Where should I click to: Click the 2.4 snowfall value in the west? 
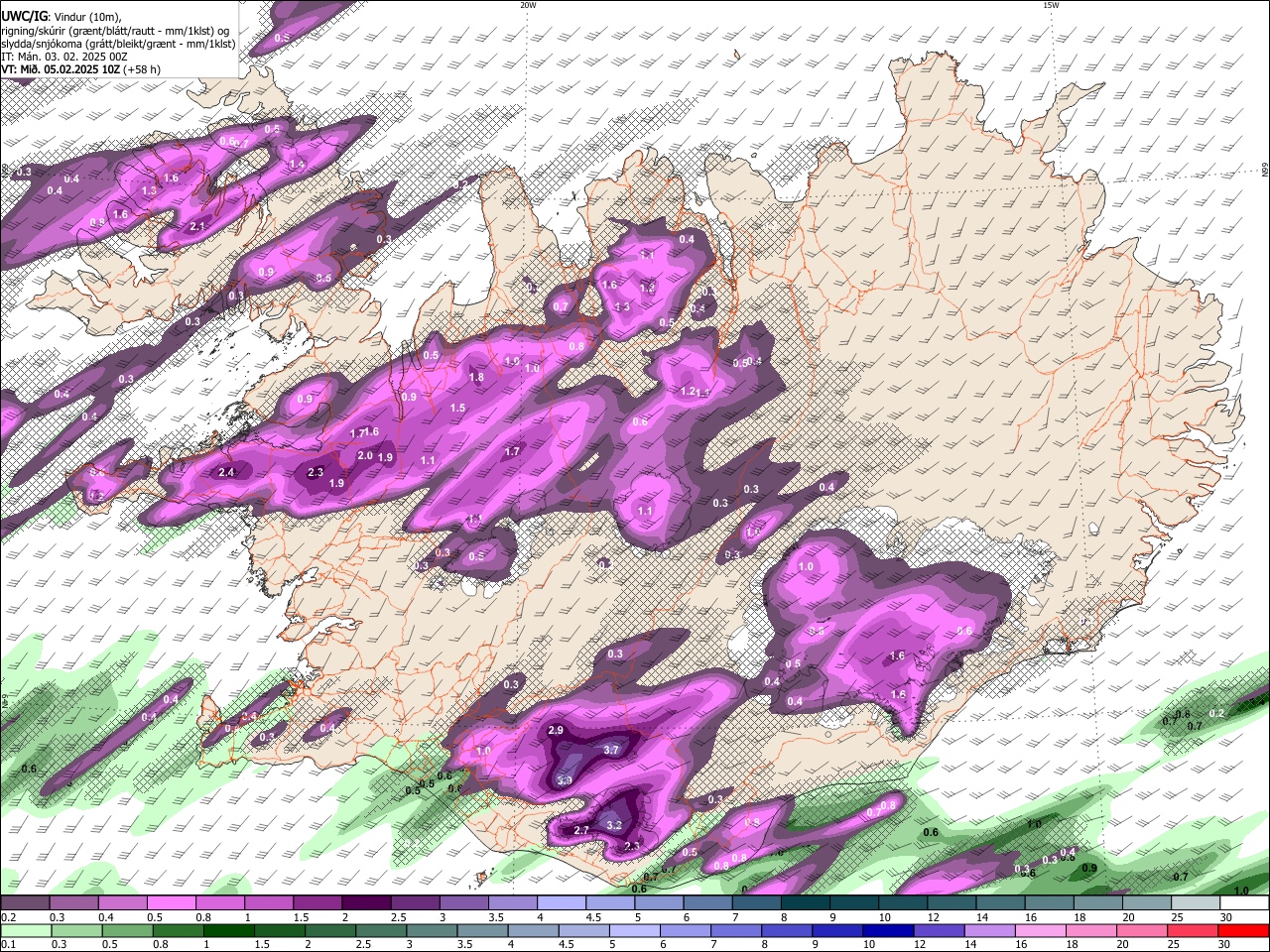pos(226,472)
